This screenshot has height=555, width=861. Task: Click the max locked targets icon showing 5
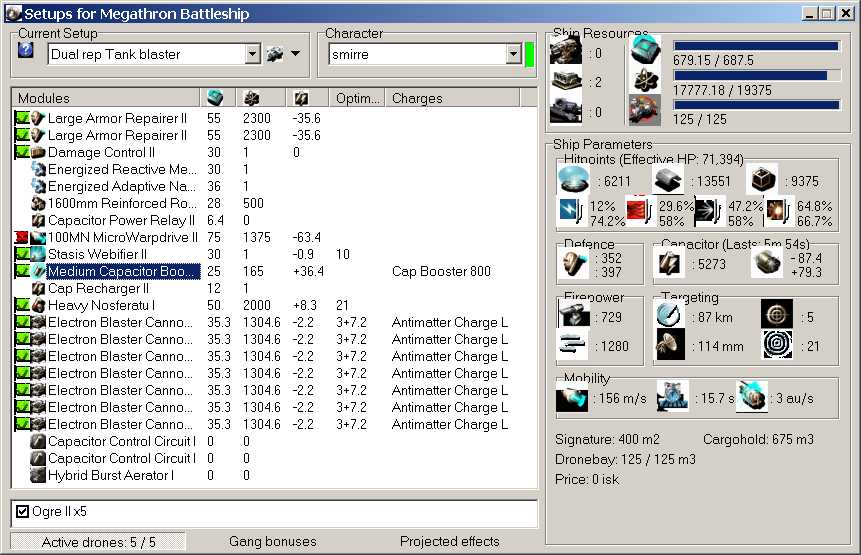pos(776,315)
